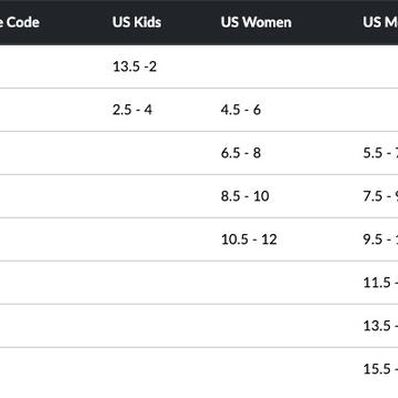Select the 8.5 - 10 women size cell
Image resolution: width=398 pixels, height=398 pixels.
pos(245,196)
